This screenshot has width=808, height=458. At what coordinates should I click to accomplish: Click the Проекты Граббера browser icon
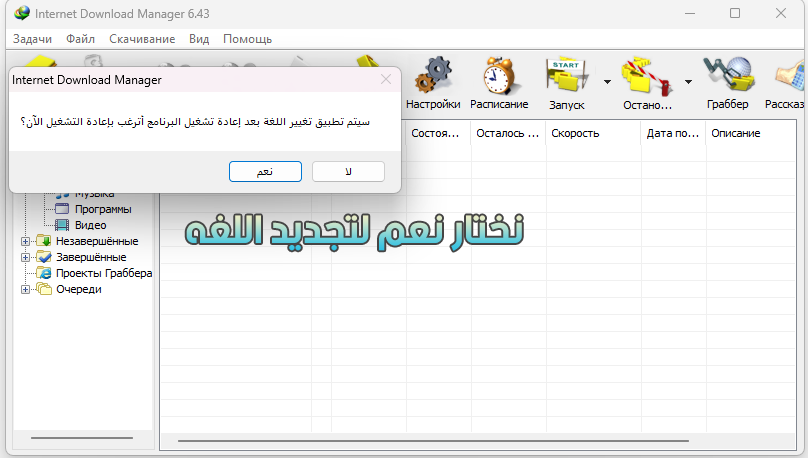[44, 273]
